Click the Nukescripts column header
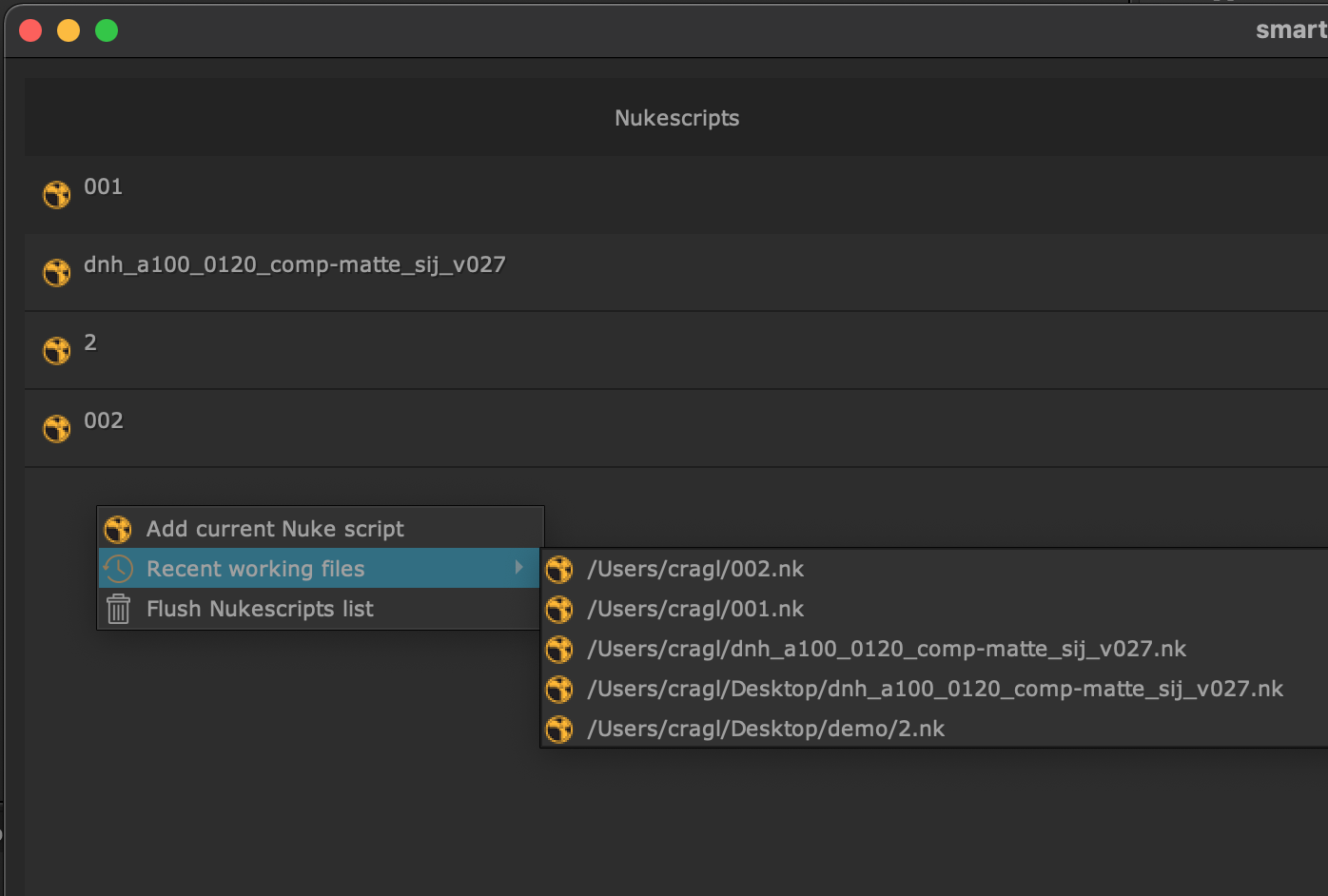Image resolution: width=1328 pixels, height=896 pixels. coord(676,118)
